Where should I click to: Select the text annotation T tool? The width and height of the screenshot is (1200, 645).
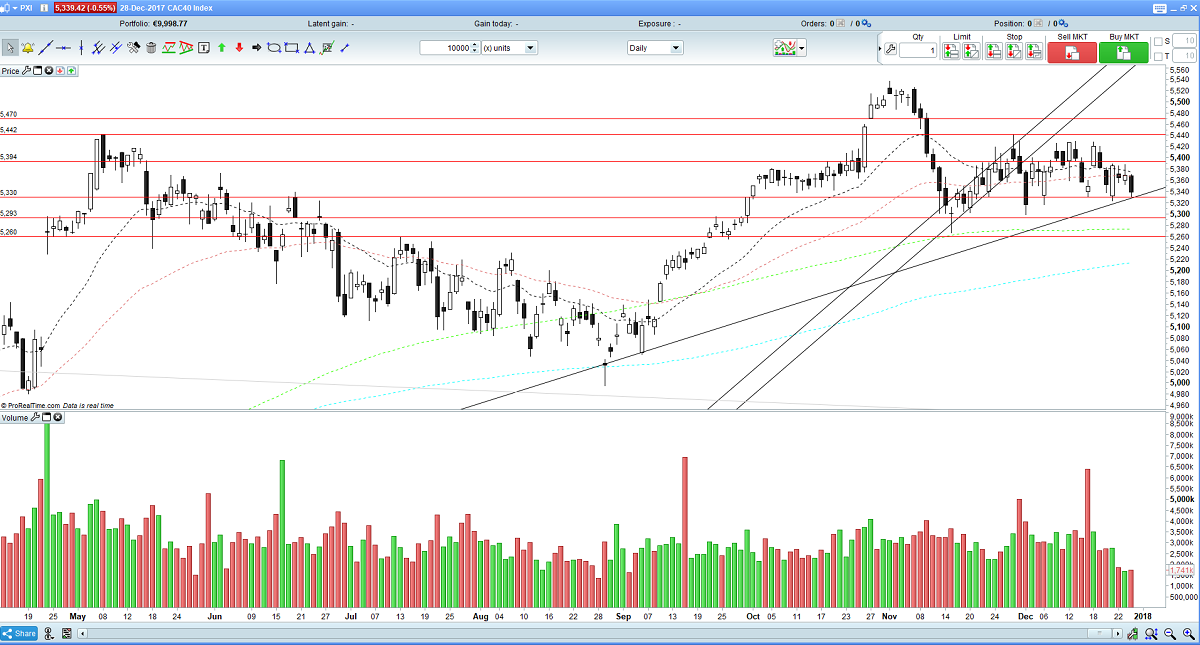(x=204, y=47)
